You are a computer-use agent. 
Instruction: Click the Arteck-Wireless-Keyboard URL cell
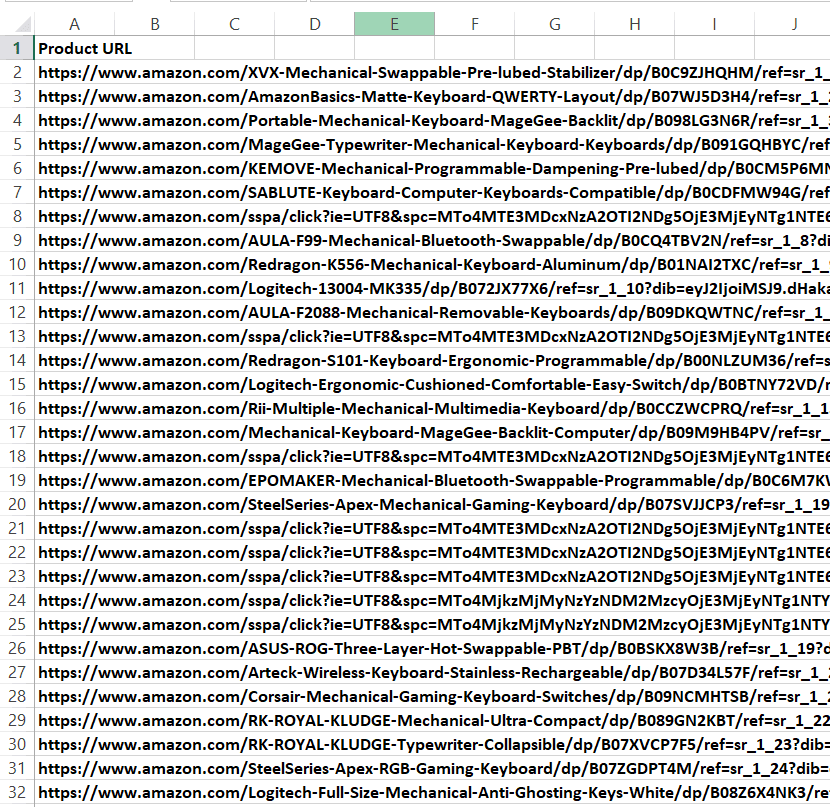pyautogui.click(x=432, y=672)
